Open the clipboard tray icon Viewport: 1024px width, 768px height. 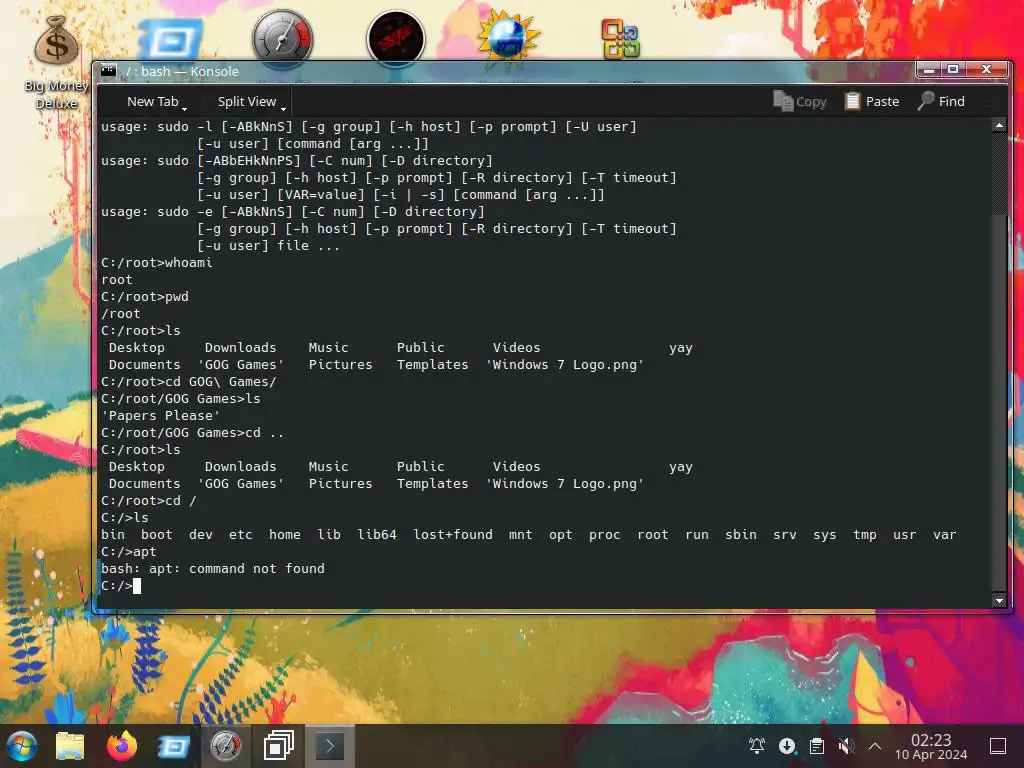point(816,746)
